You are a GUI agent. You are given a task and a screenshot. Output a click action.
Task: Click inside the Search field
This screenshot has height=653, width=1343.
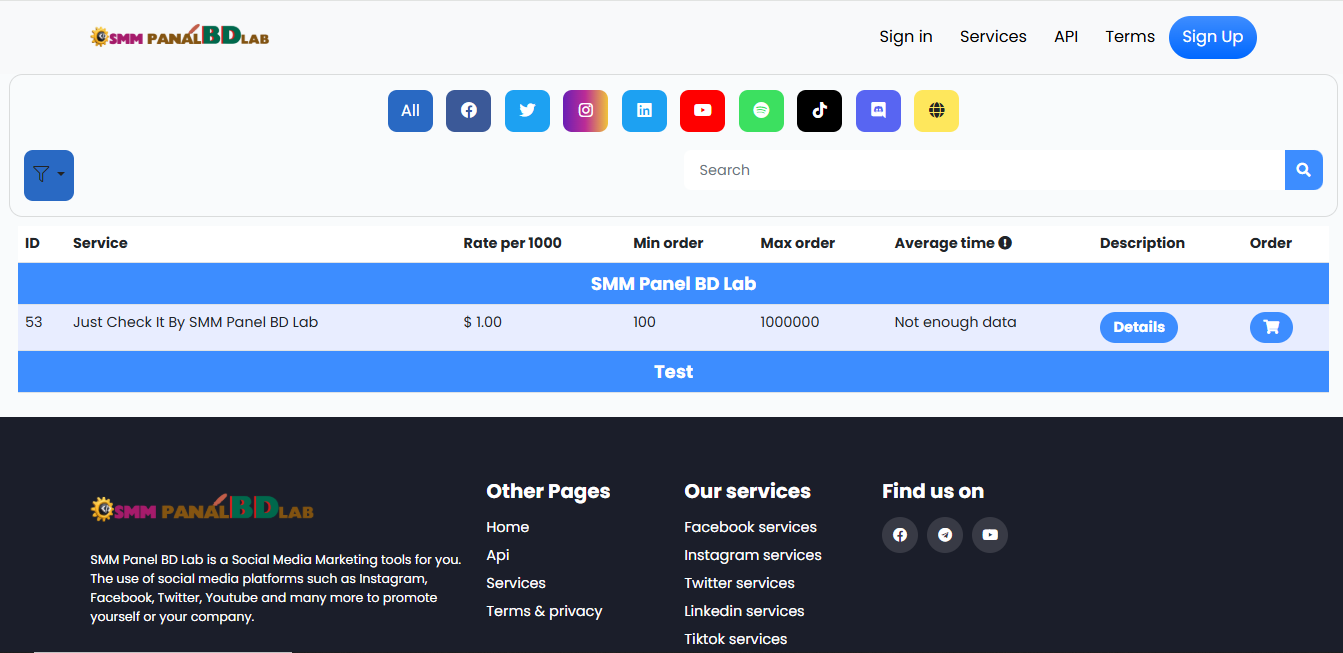point(983,170)
